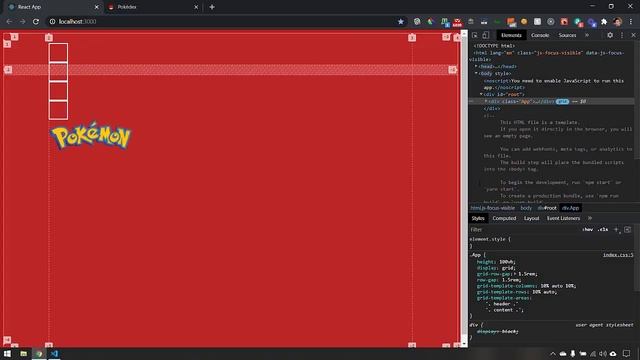Image resolution: width=640 pixels, height=360 pixels.
Task: Switch to the DevTools Sources tab
Action: [567, 36]
